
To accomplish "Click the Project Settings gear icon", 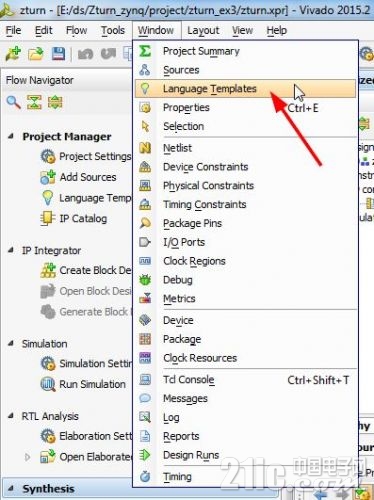I will coord(48,156).
